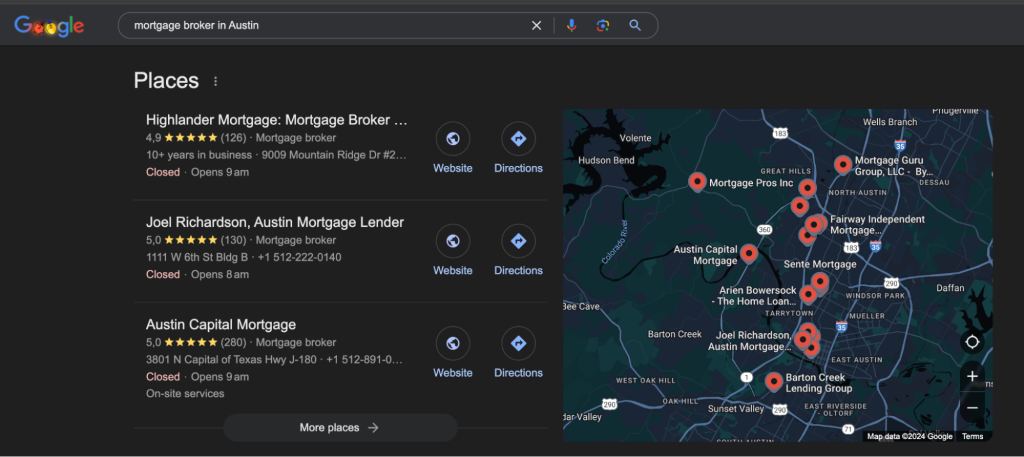
Task: Open Highlander Mortgage listing title
Action: tap(276, 120)
